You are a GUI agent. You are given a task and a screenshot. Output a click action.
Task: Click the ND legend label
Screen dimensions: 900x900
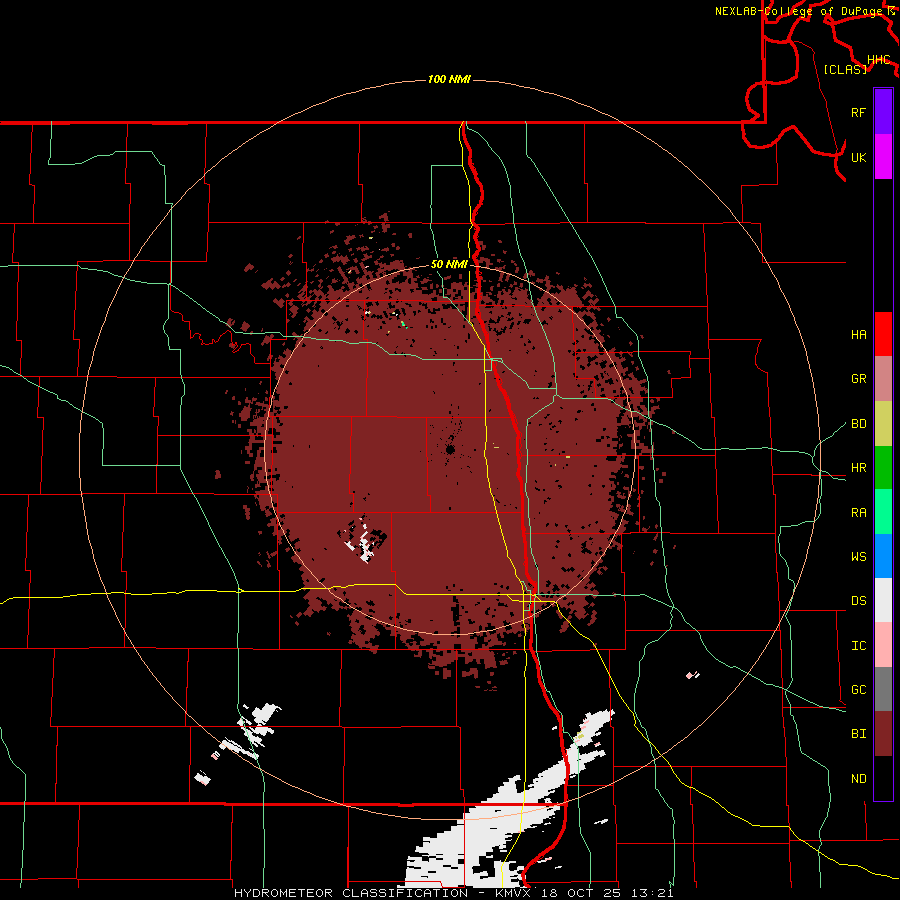pyautogui.click(x=858, y=779)
